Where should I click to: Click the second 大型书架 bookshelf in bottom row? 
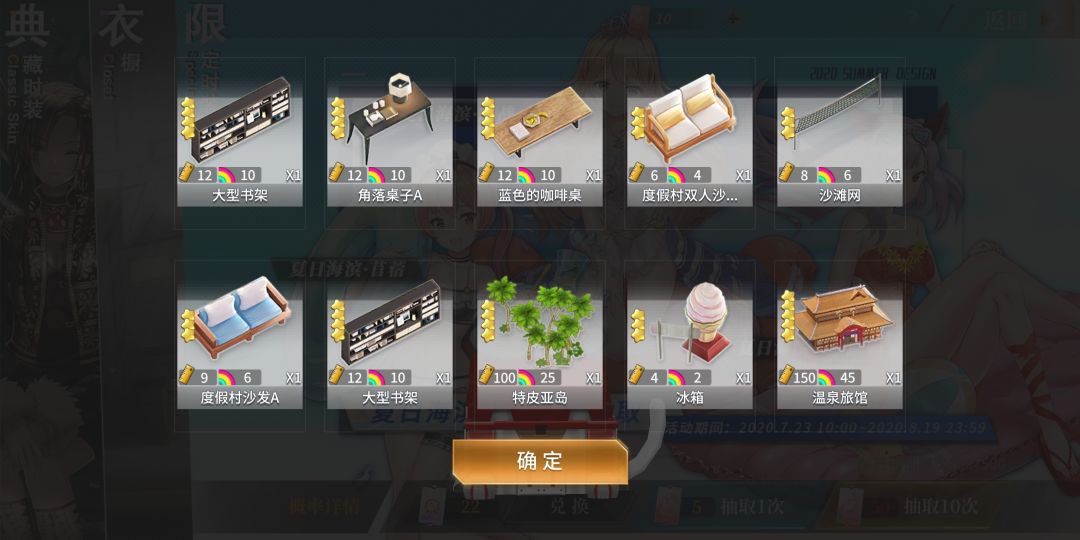click(390, 320)
